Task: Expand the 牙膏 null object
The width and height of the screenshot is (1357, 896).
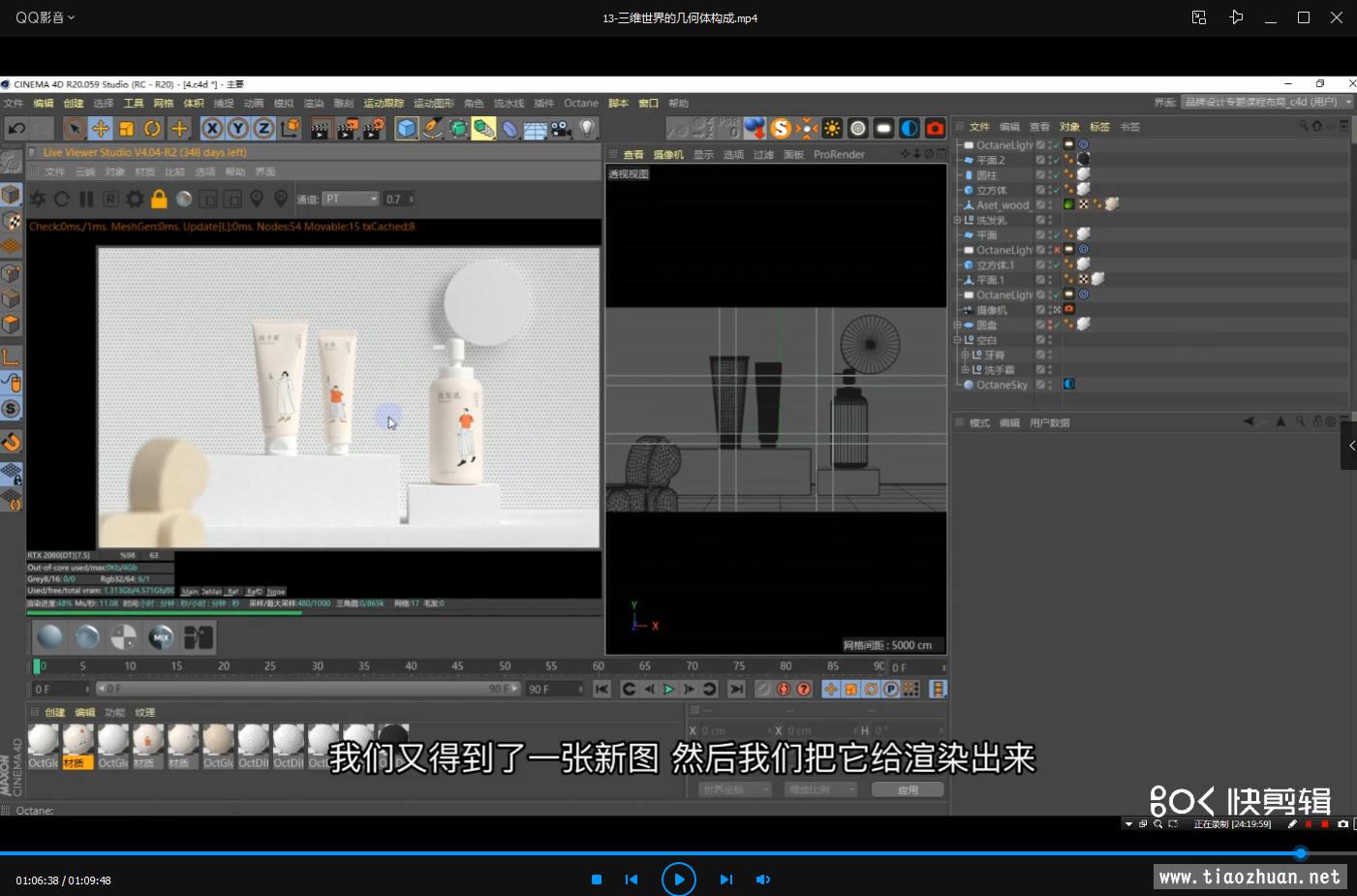Action: tap(965, 355)
